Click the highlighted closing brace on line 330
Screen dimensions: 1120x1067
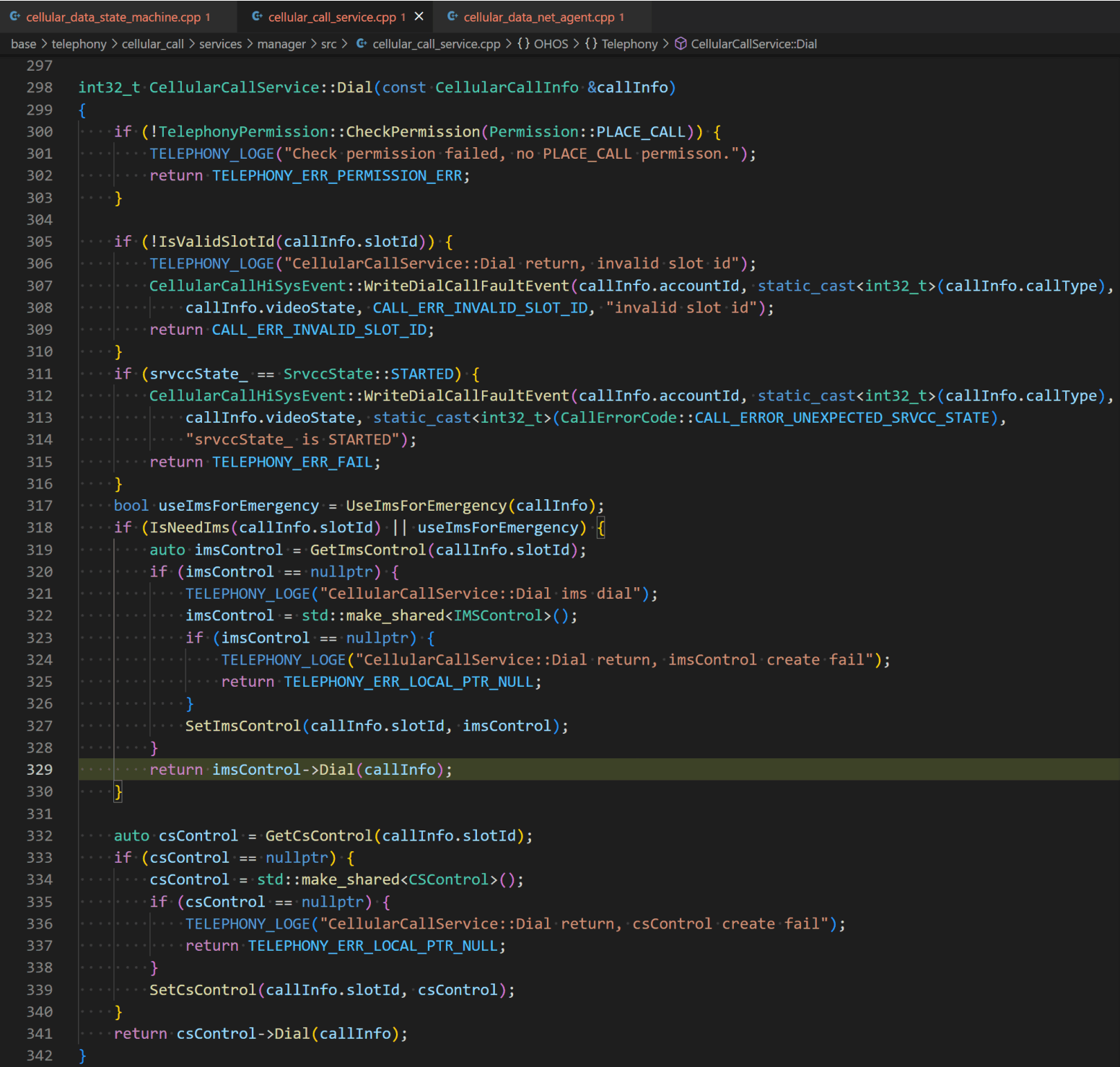pos(118,791)
